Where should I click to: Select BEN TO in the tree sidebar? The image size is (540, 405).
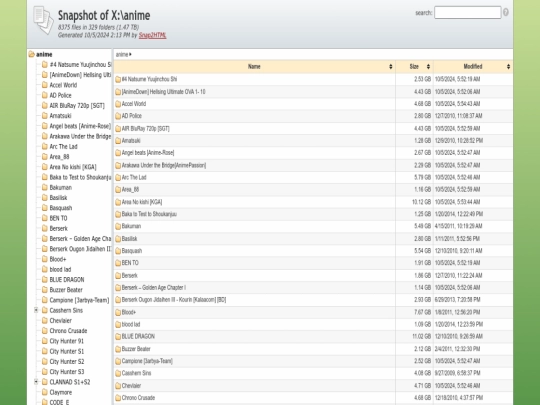pyautogui.click(x=59, y=218)
